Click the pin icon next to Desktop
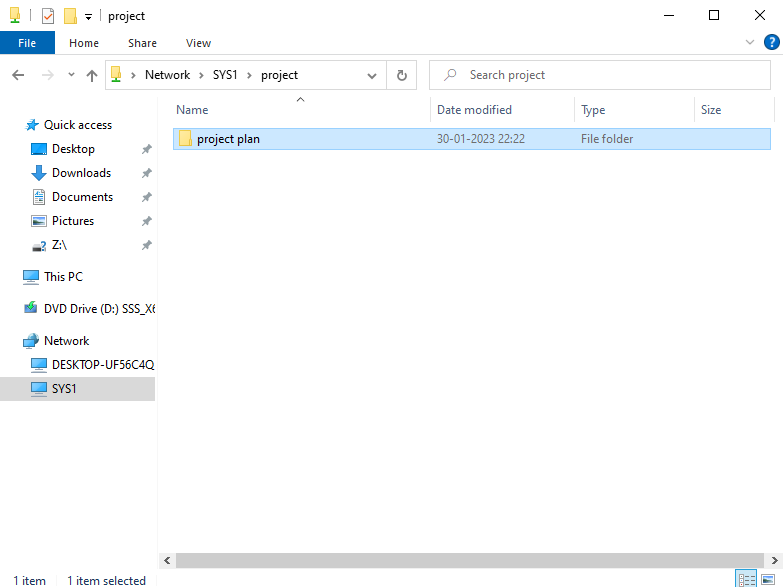 (146, 149)
